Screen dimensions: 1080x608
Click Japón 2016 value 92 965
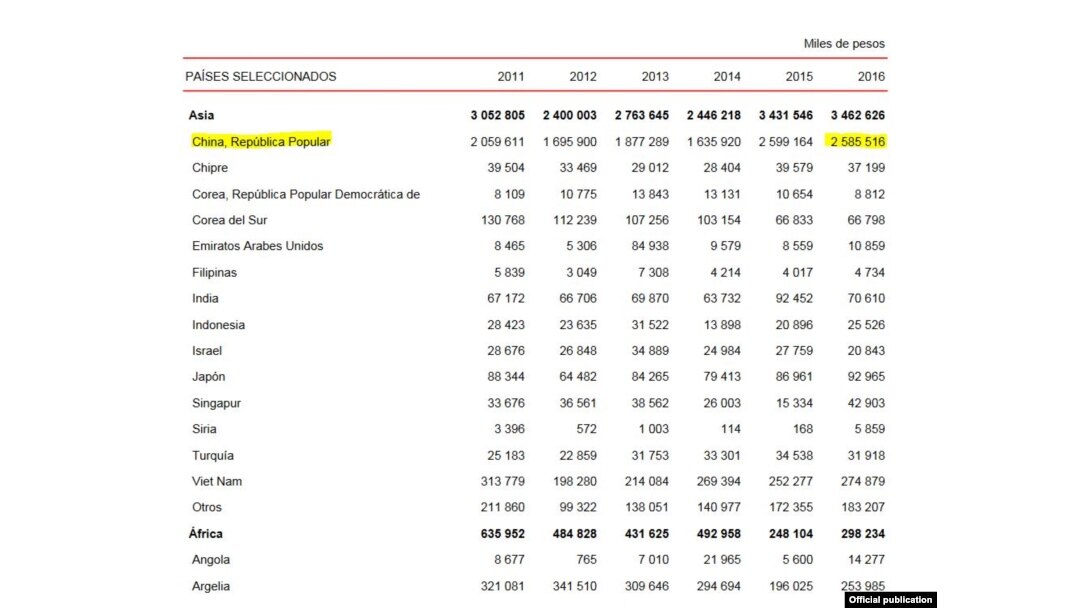coord(866,377)
